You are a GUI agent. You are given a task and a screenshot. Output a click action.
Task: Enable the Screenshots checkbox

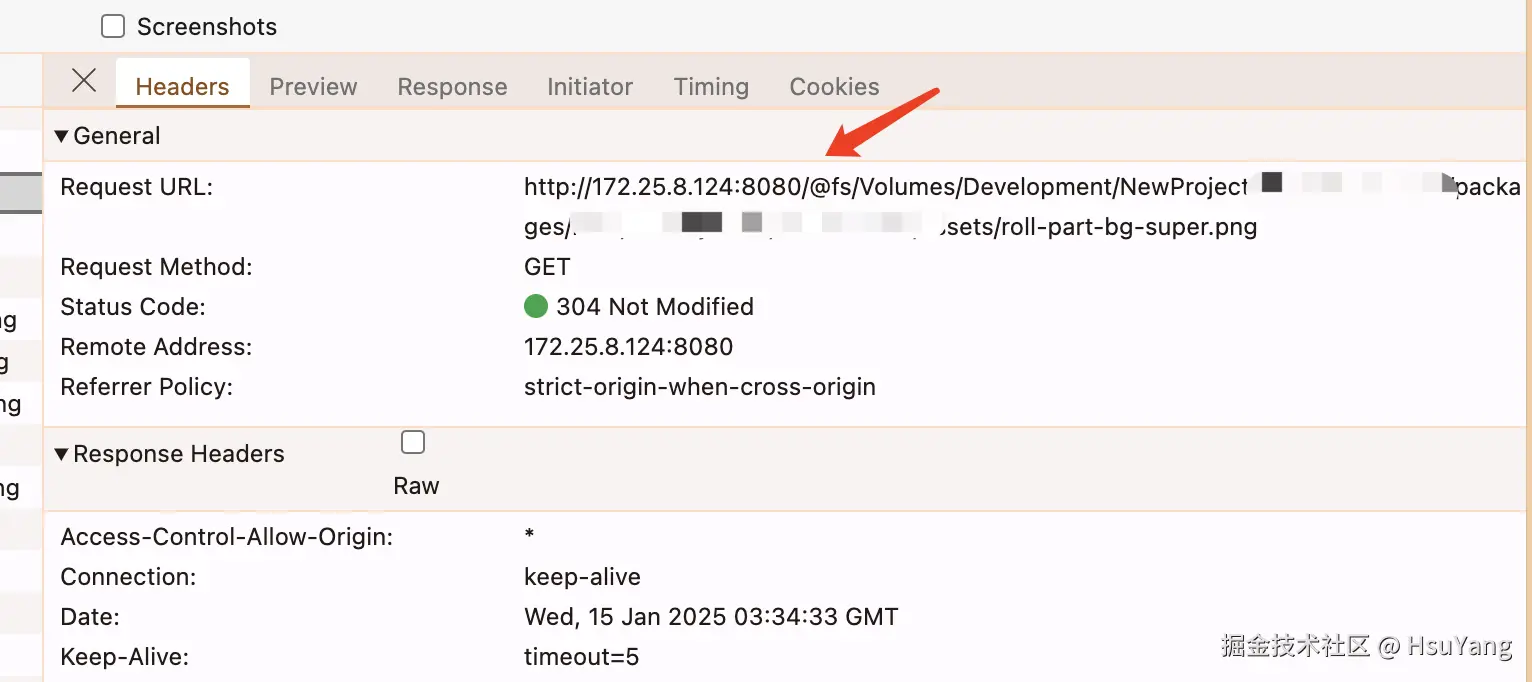[114, 26]
